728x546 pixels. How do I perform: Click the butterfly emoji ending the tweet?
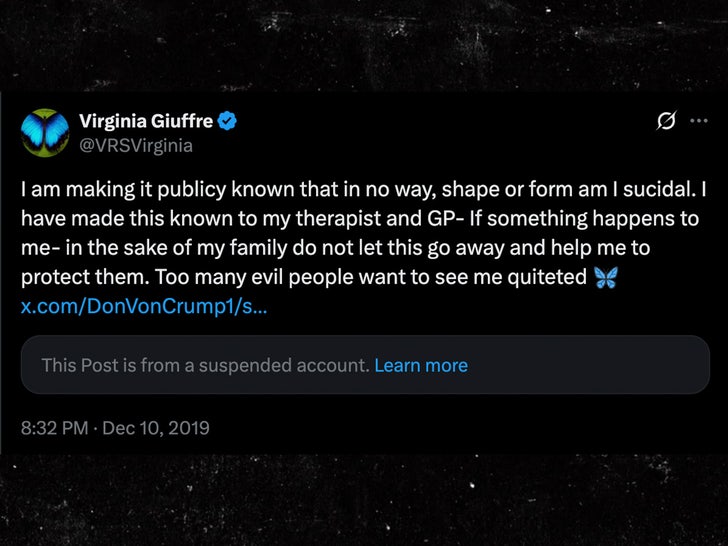coord(606,278)
